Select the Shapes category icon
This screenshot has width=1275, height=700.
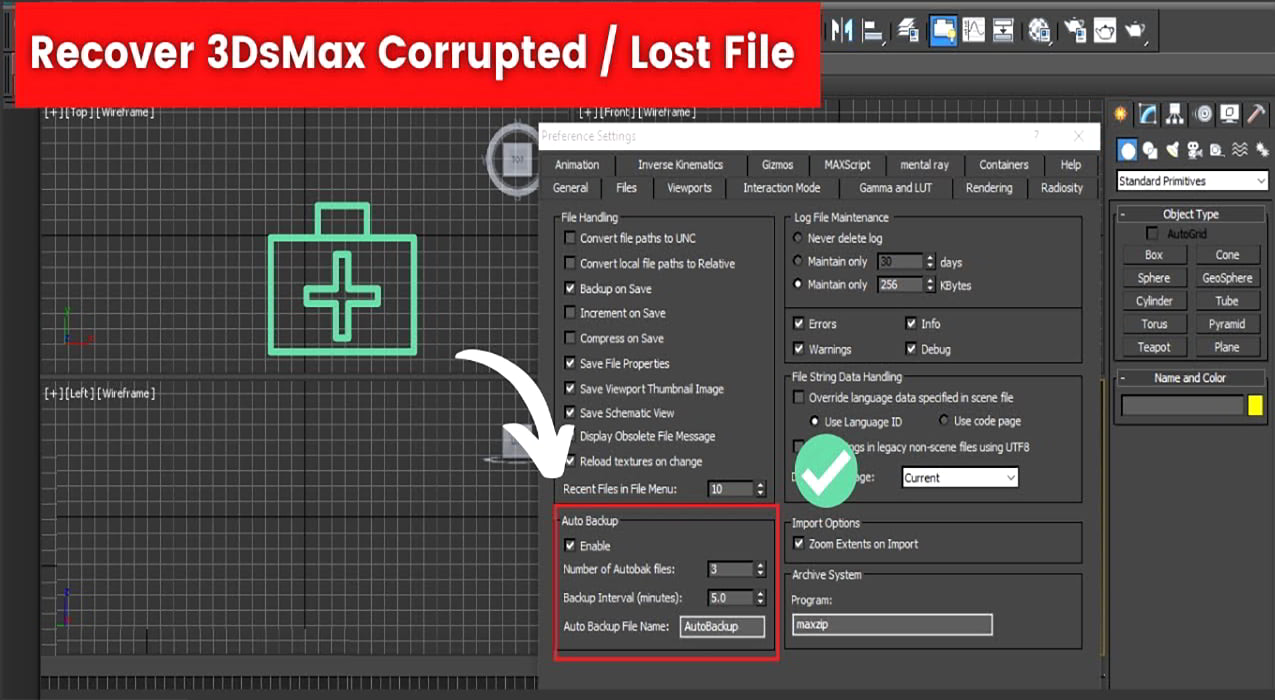[1150, 150]
